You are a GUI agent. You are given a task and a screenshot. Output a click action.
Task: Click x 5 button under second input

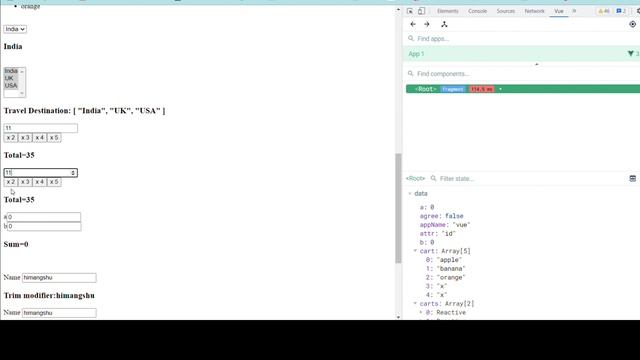click(x=54, y=182)
